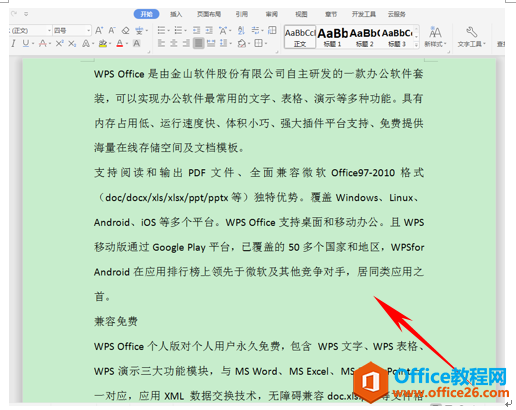Apply the 标题 2 style

pyautogui.click(x=365, y=37)
